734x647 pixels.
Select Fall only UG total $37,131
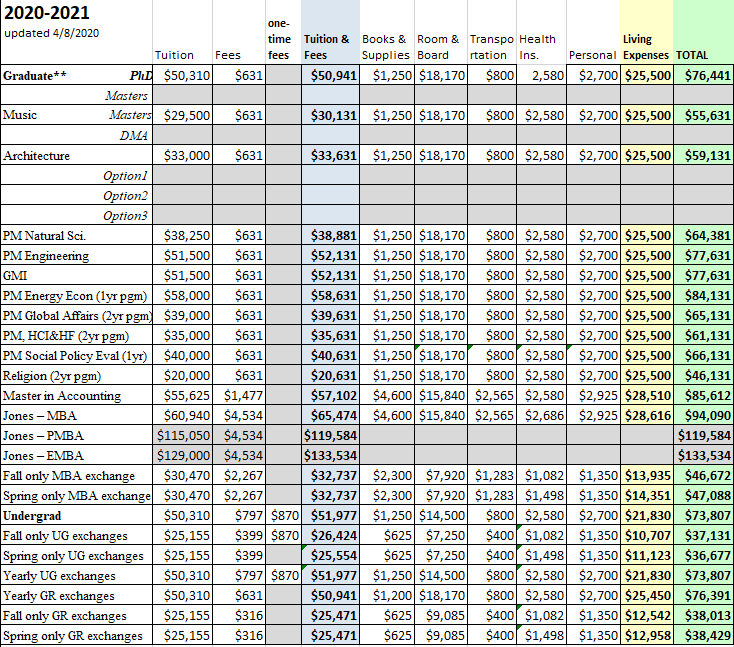coord(707,536)
